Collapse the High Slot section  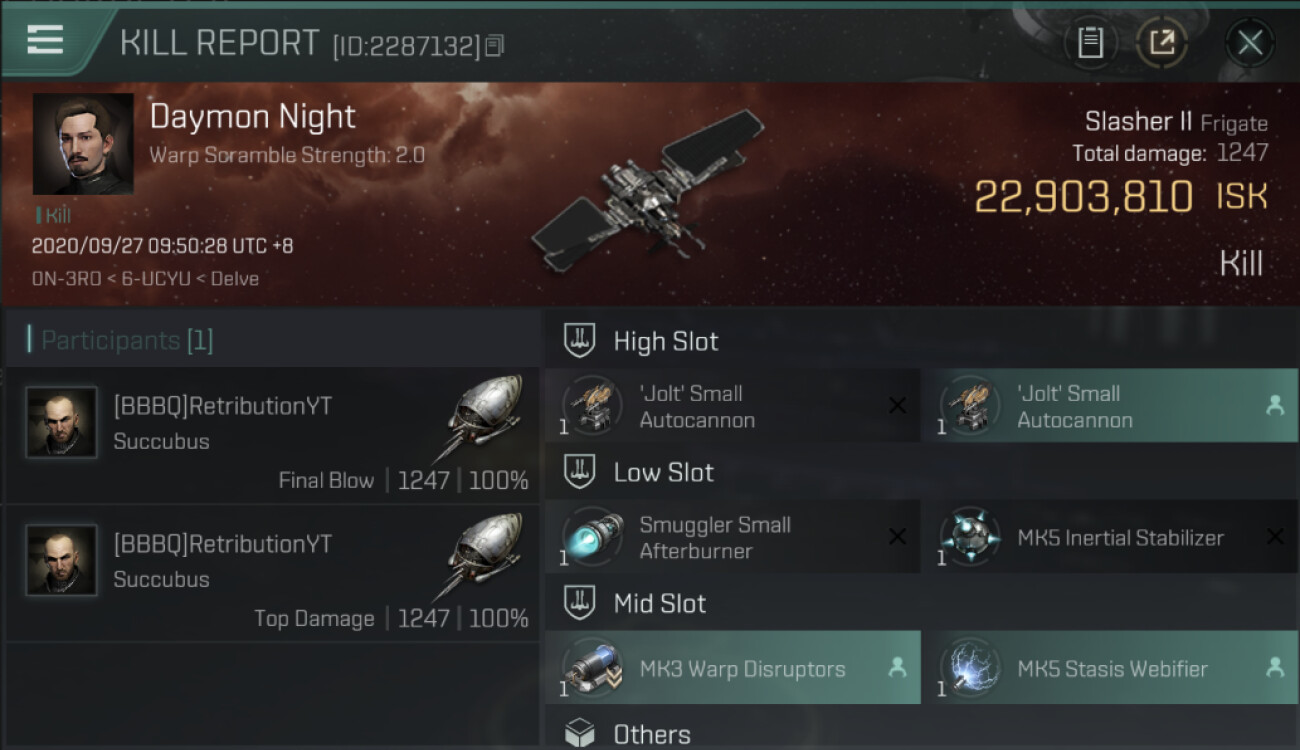pos(665,341)
